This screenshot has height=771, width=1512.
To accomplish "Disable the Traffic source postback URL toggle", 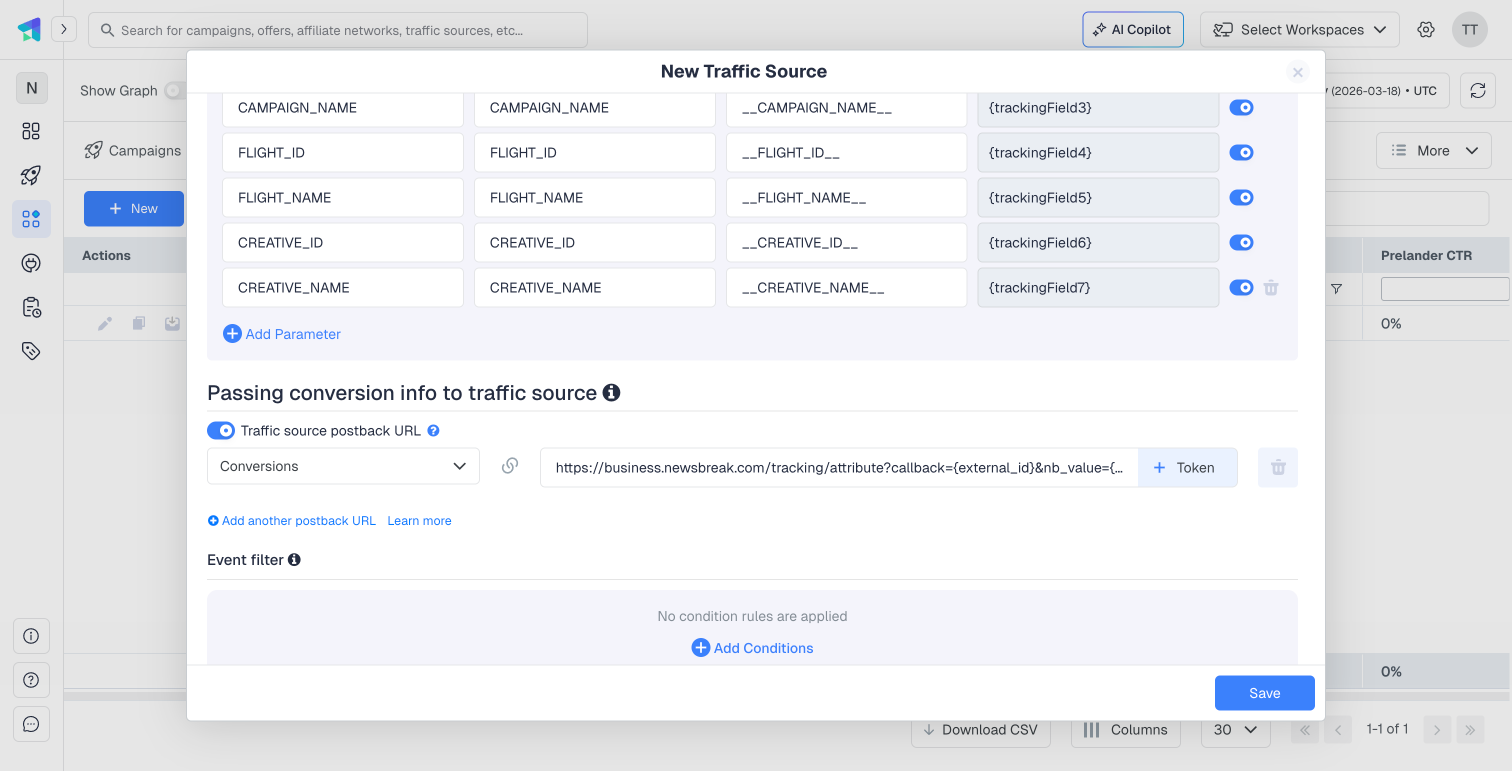I will 221,431.
